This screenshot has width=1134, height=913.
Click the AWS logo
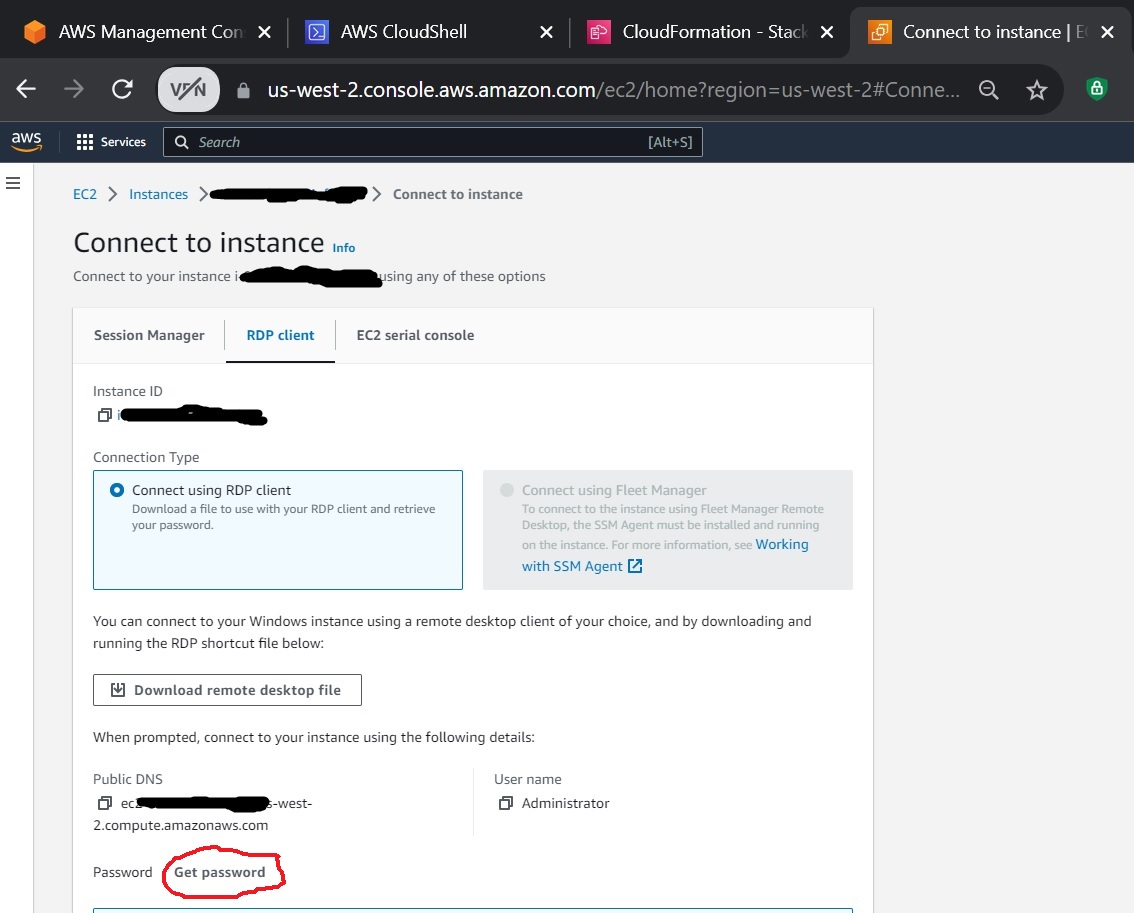[27, 142]
